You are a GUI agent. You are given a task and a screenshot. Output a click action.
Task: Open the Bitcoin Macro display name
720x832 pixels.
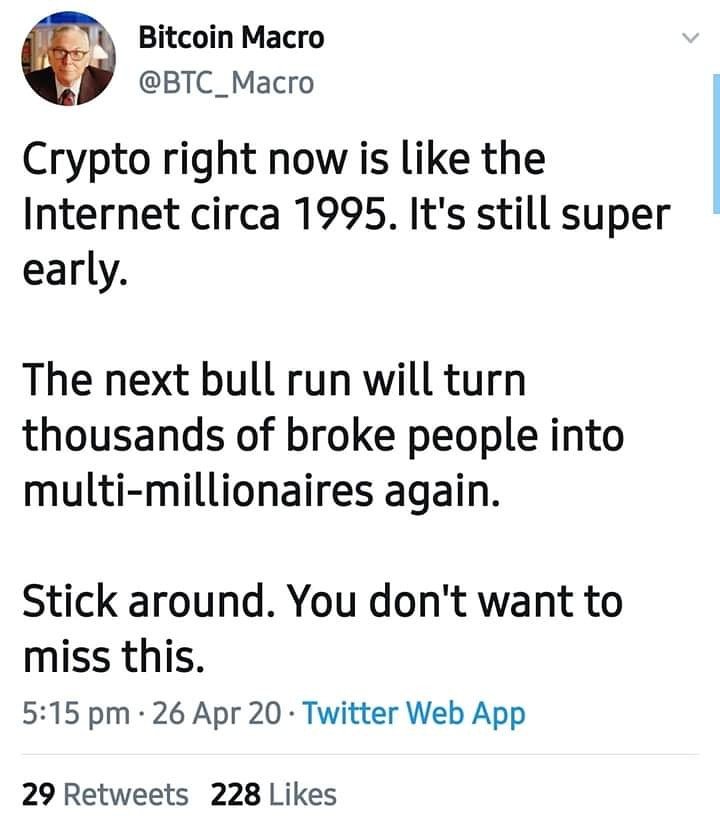click(231, 38)
